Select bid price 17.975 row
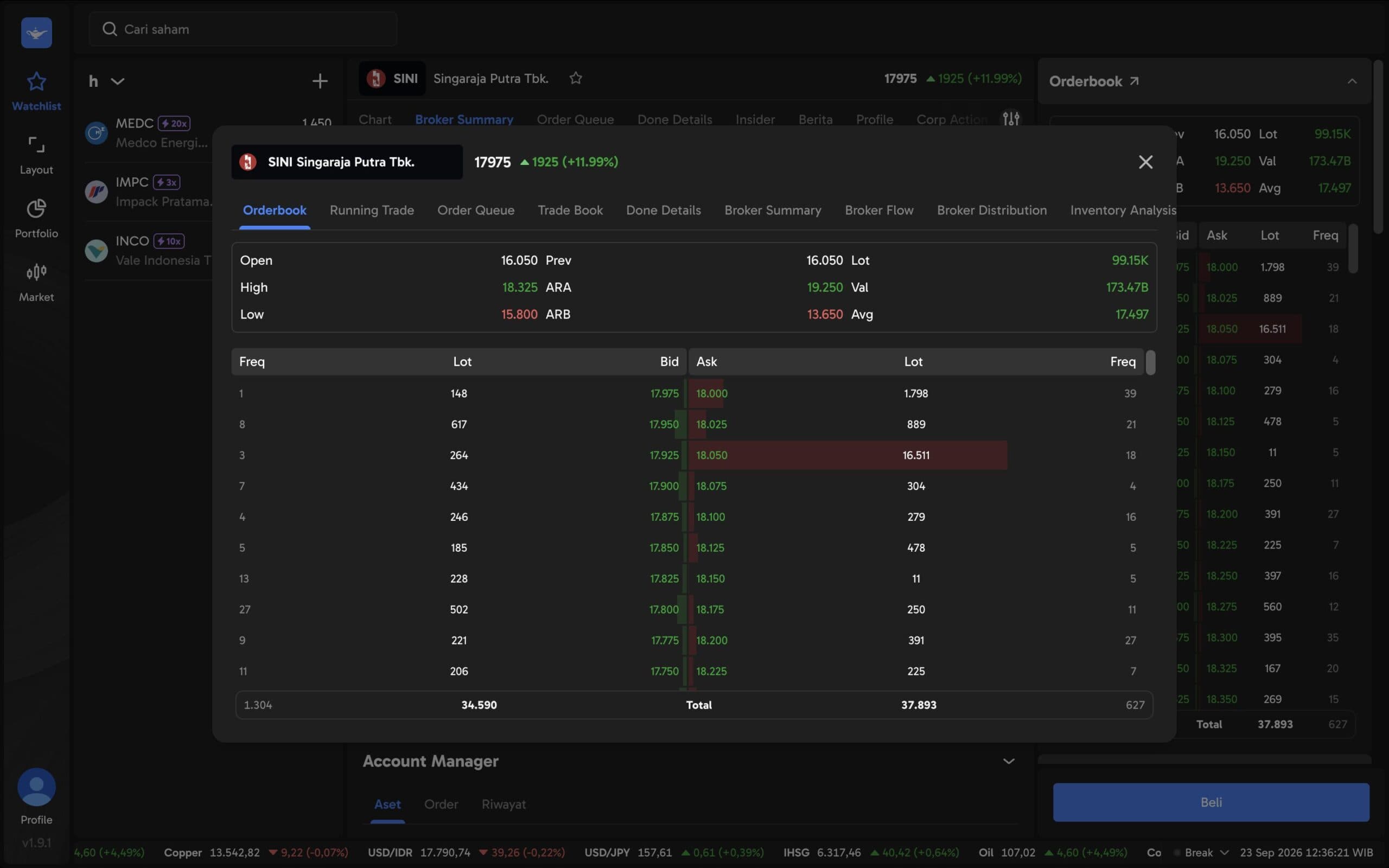1389x868 pixels. [x=459, y=393]
